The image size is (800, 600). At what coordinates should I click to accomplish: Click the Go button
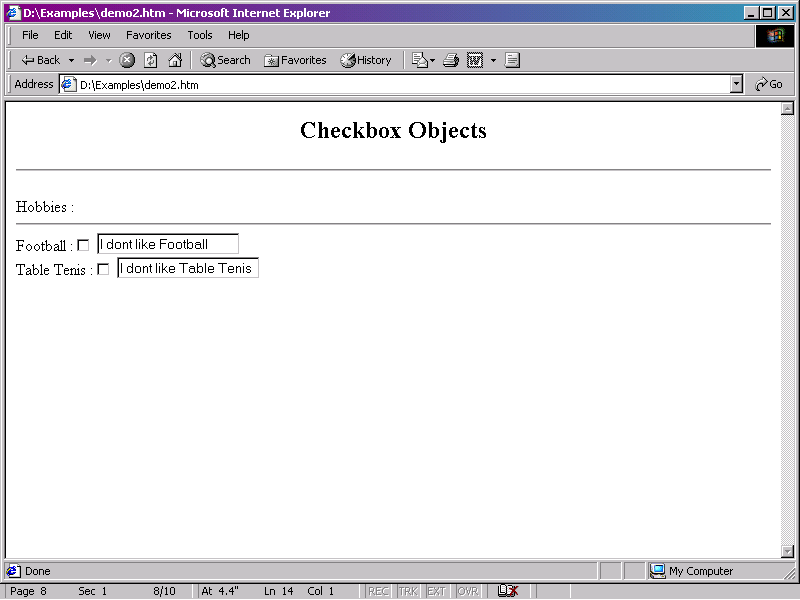click(769, 85)
